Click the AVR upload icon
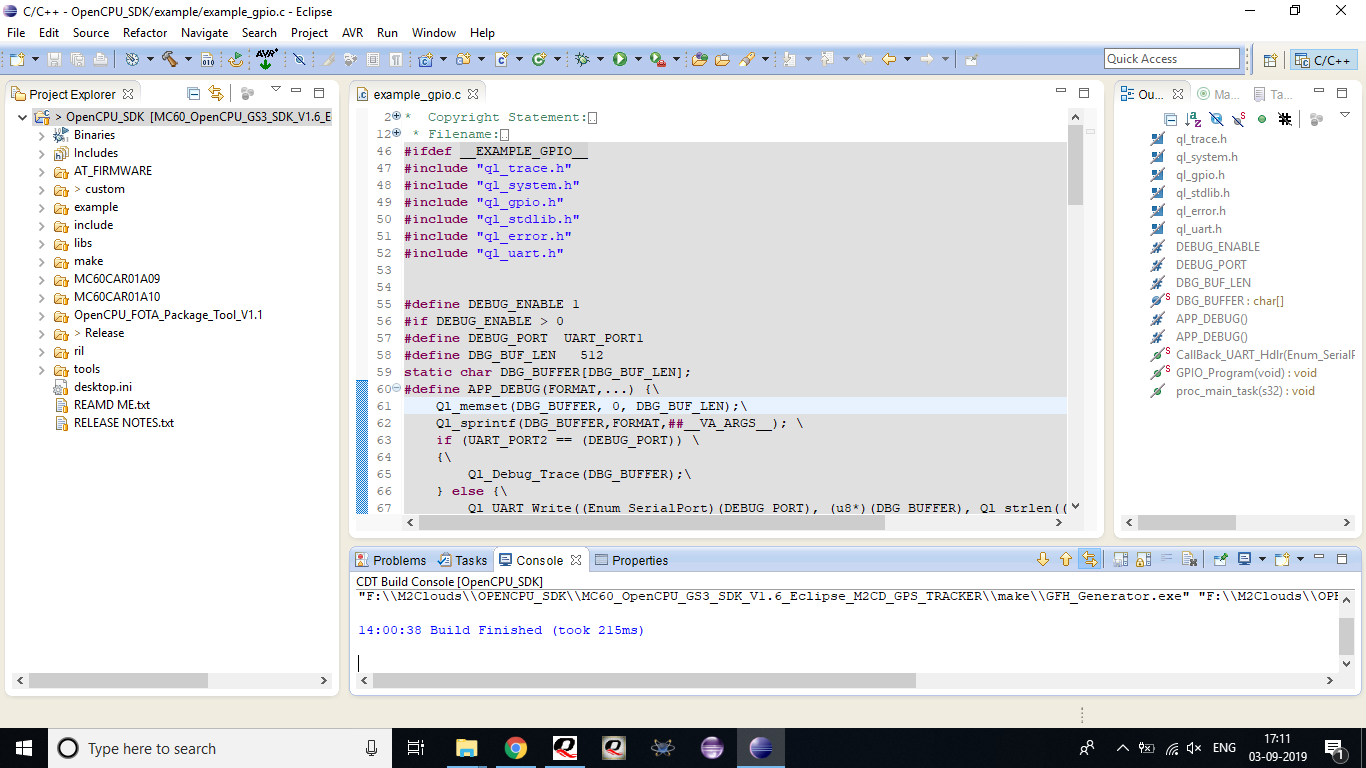The image size is (1366, 768). [x=266, y=60]
